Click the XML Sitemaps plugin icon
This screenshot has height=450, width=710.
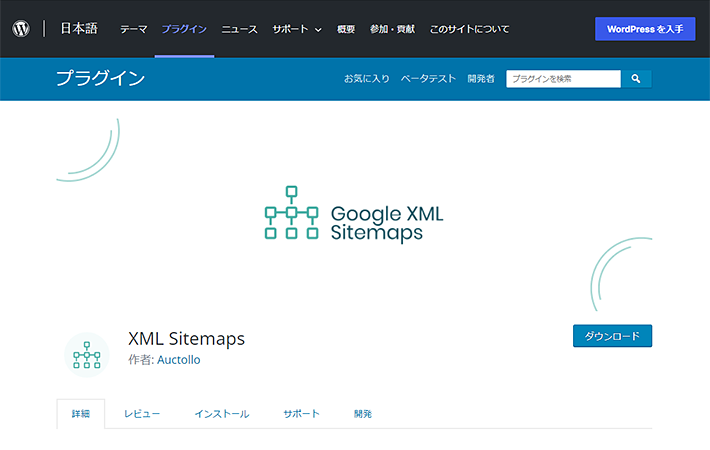87,355
